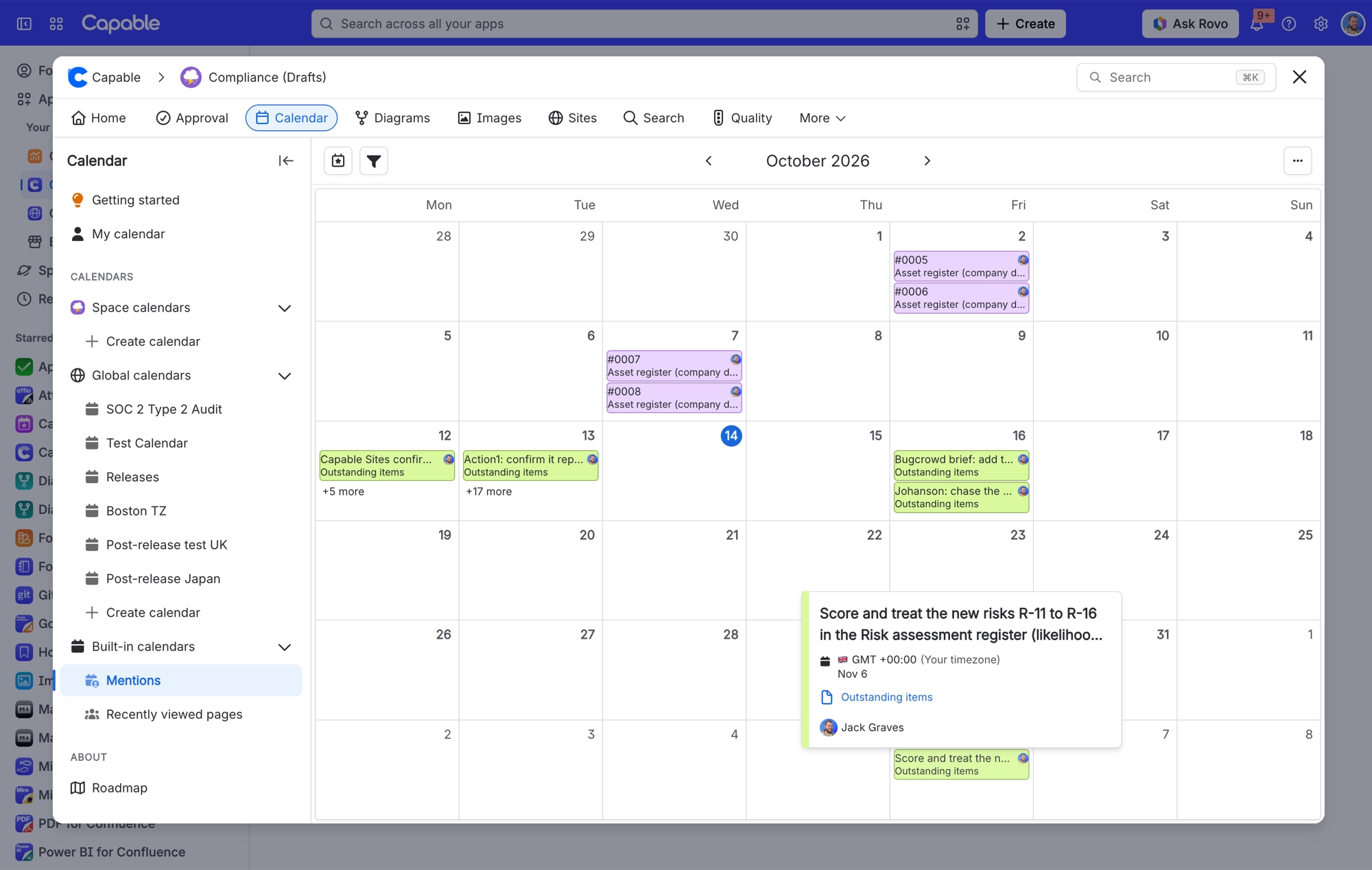Open the Action1: confirm it rep... event

[530, 465]
